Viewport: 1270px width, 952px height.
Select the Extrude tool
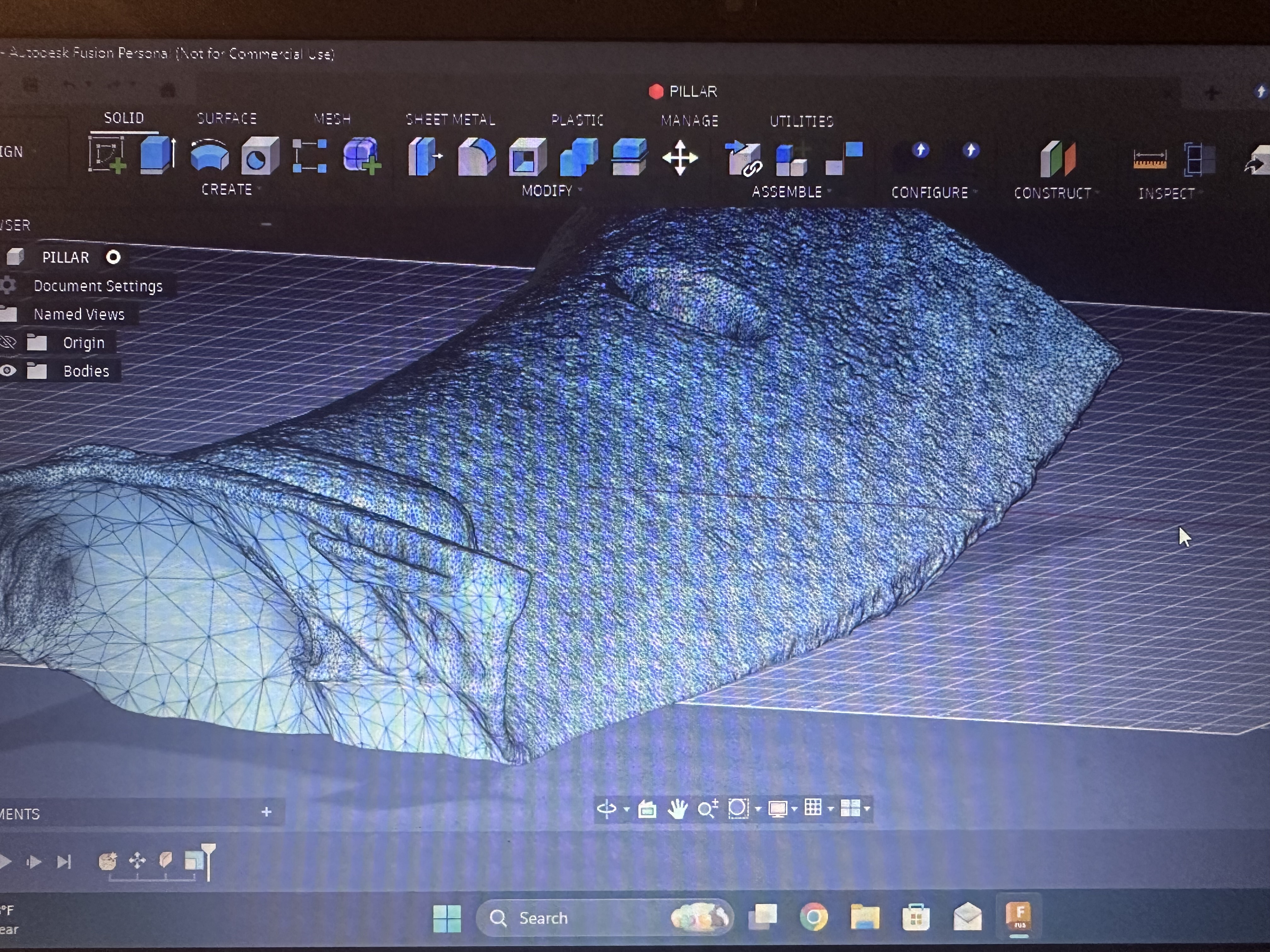[157, 155]
